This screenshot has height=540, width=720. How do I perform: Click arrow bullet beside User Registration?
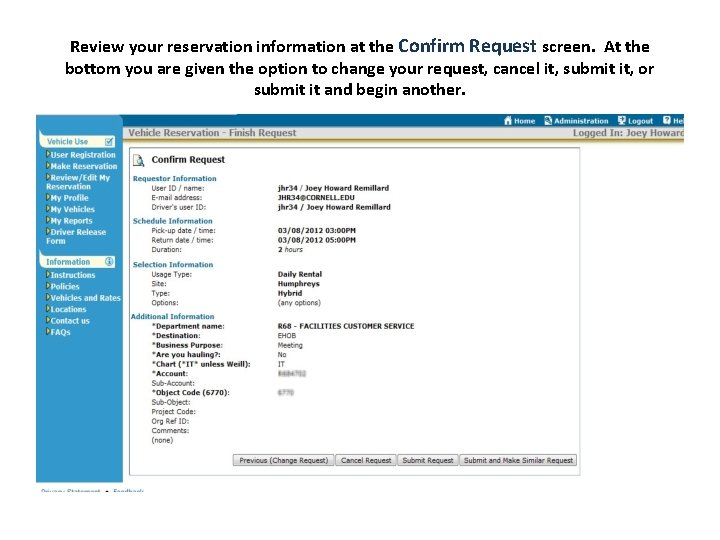point(48,154)
